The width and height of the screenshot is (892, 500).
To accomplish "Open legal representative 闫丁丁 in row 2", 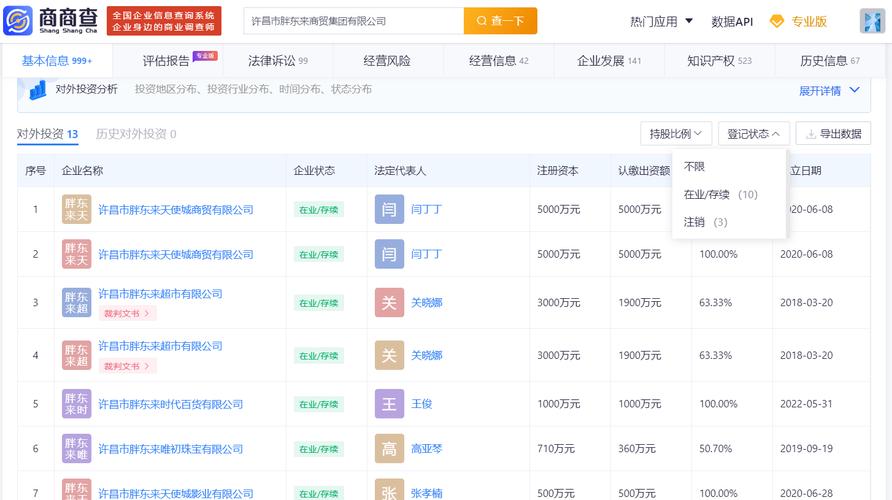I will 426,254.
